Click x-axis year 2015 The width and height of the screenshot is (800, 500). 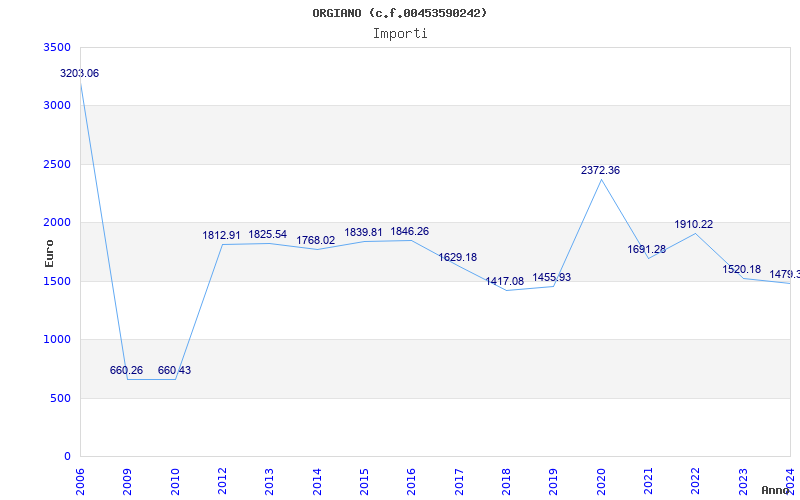pos(364,482)
